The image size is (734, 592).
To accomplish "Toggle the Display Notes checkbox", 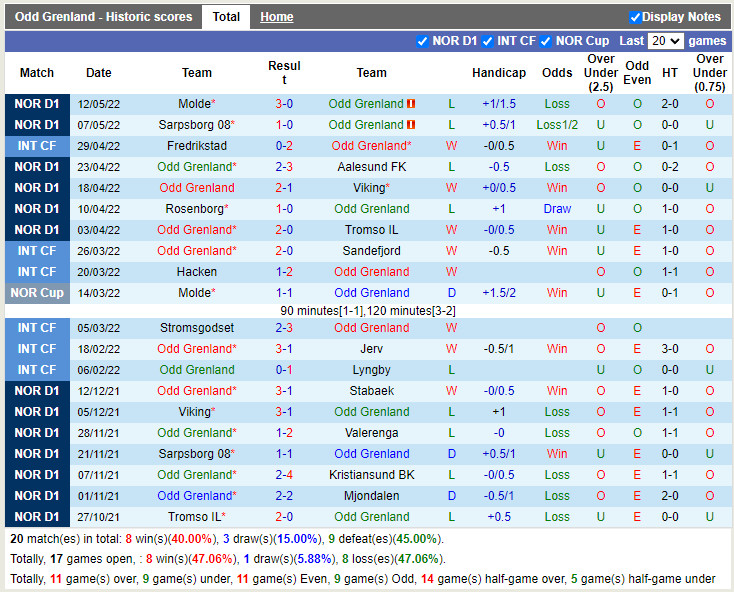I will tap(635, 17).
